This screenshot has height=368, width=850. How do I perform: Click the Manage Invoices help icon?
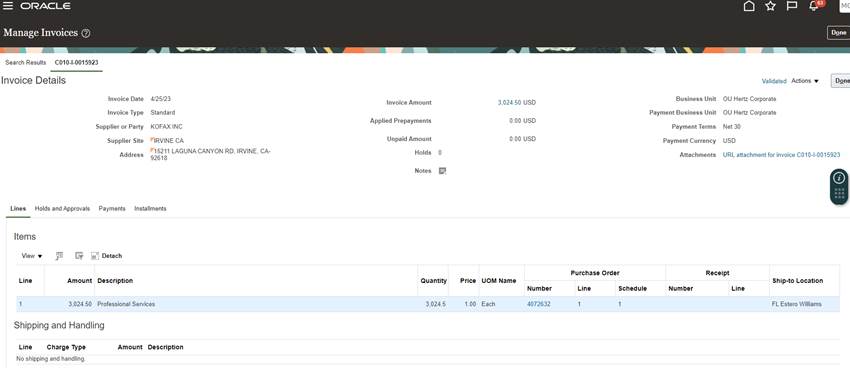[x=86, y=33]
